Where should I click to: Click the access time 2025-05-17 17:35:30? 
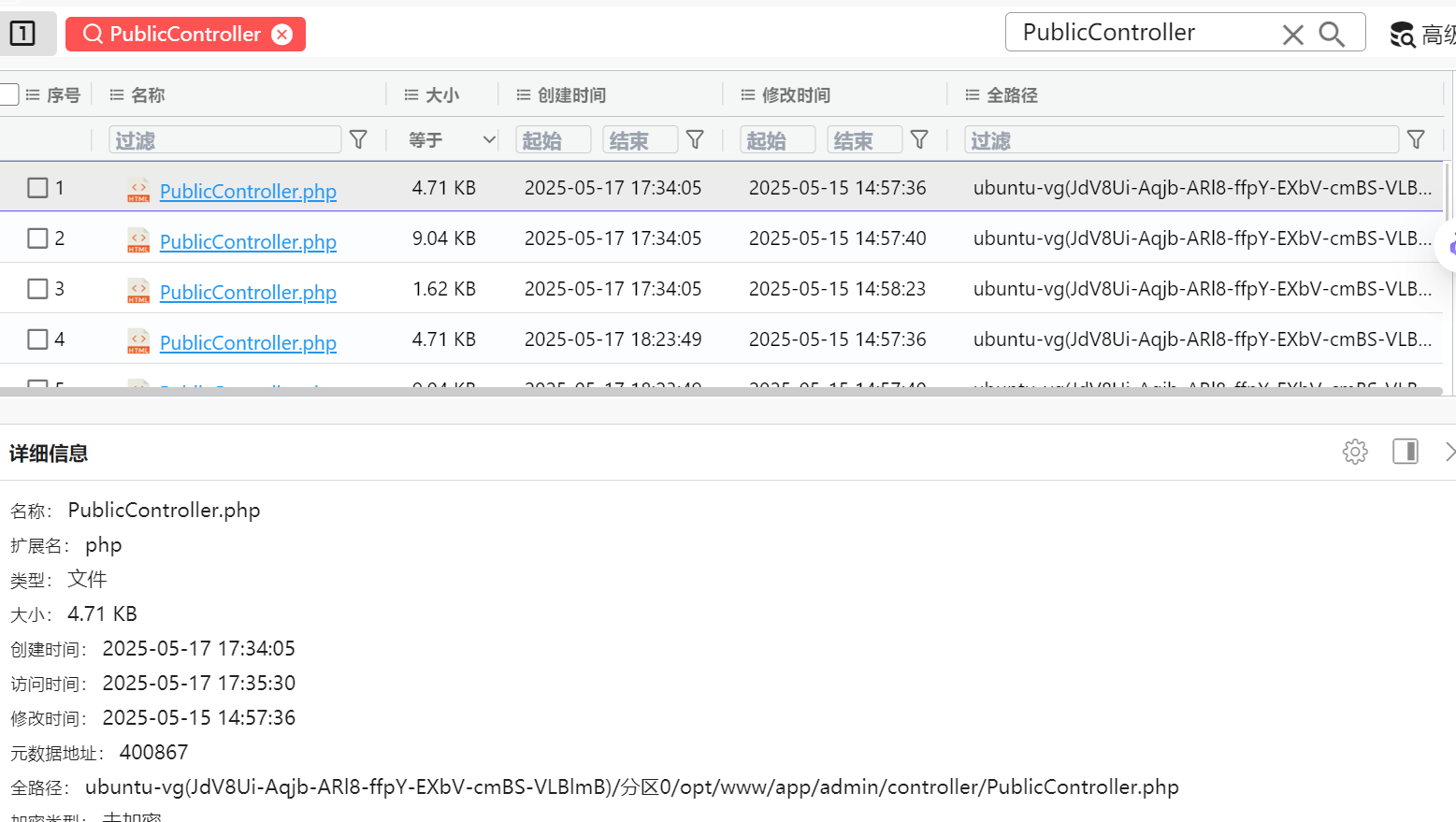[199, 684]
